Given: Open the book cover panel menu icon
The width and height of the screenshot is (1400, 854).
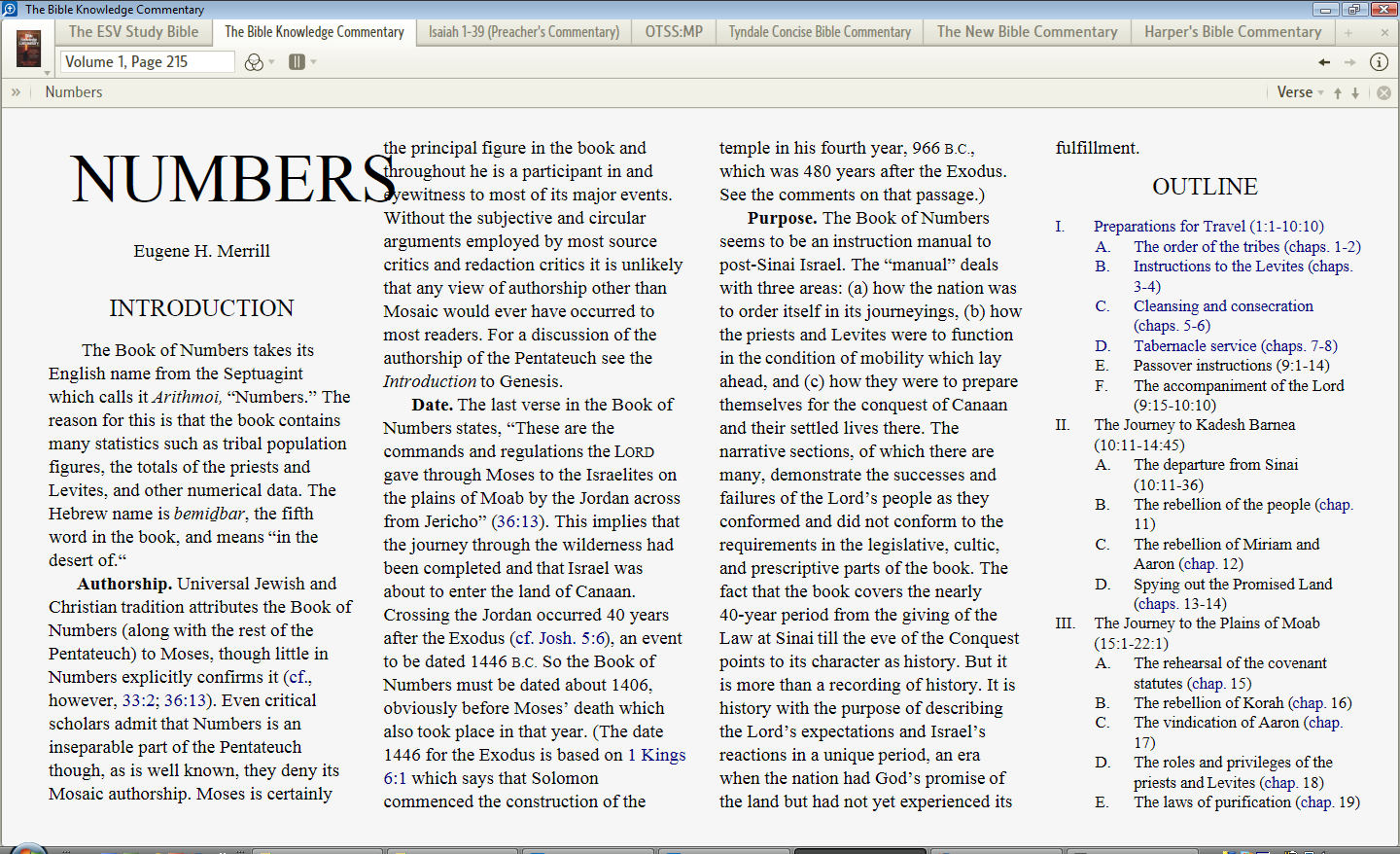Looking at the screenshot, I should 28,49.
